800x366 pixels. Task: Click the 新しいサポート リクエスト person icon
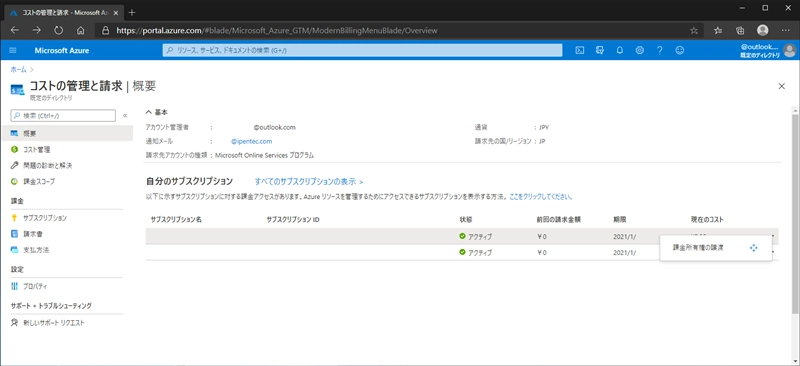[14, 323]
